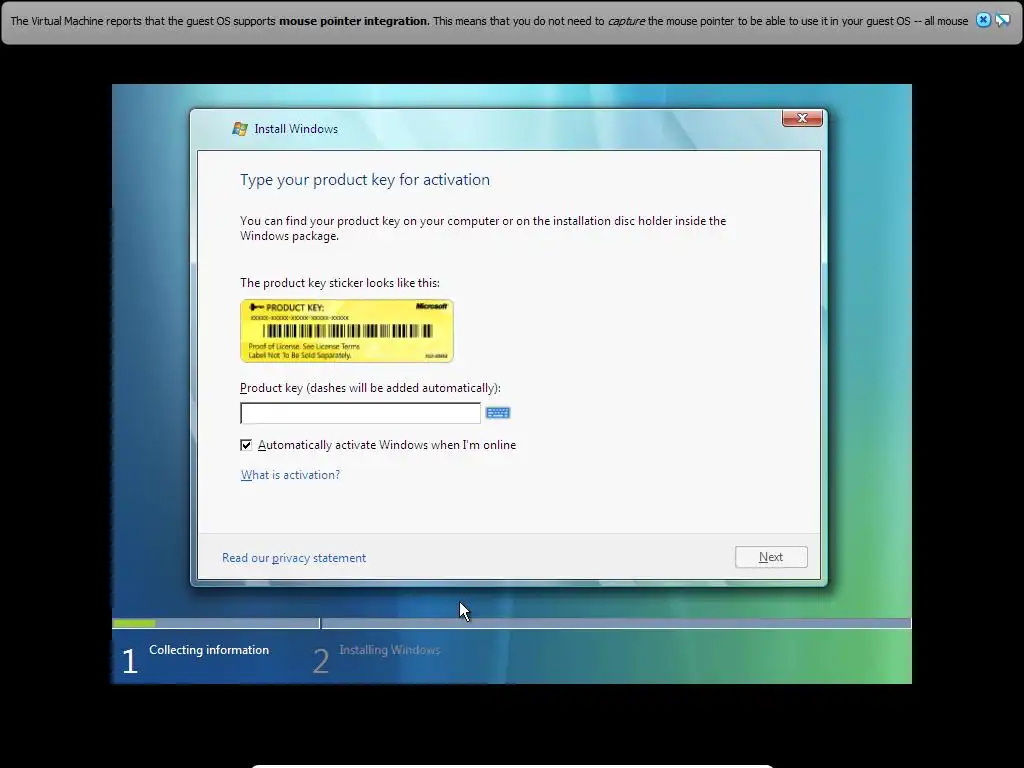Image resolution: width=1024 pixels, height=768 pixels.
Task: Click the 'Collecting information' step label
Action: pos(209,650)
